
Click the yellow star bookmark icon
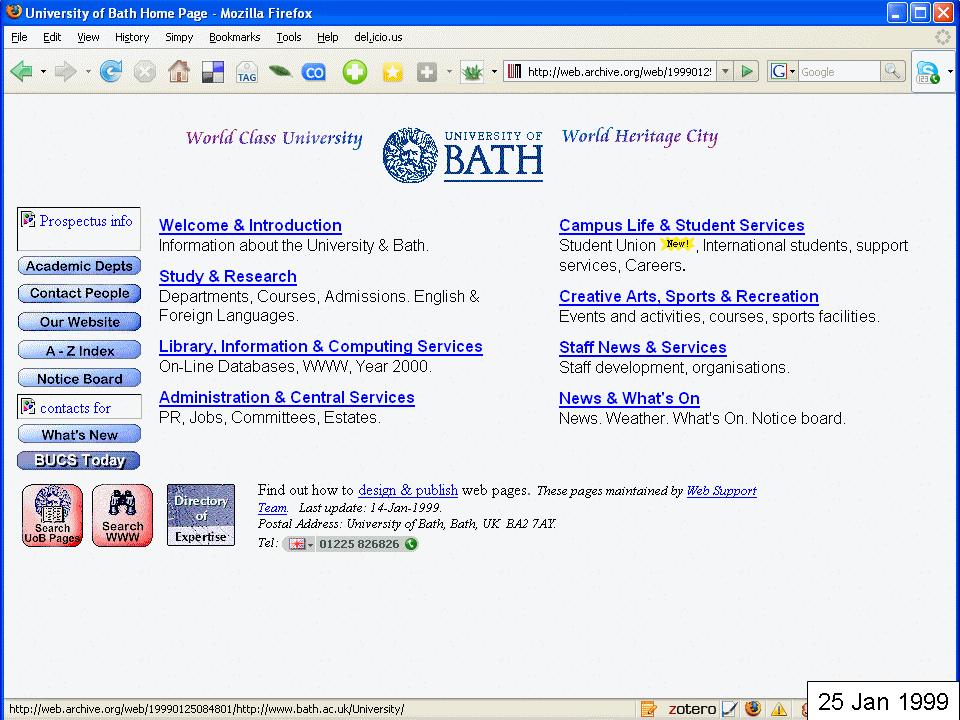pos(392,72)
